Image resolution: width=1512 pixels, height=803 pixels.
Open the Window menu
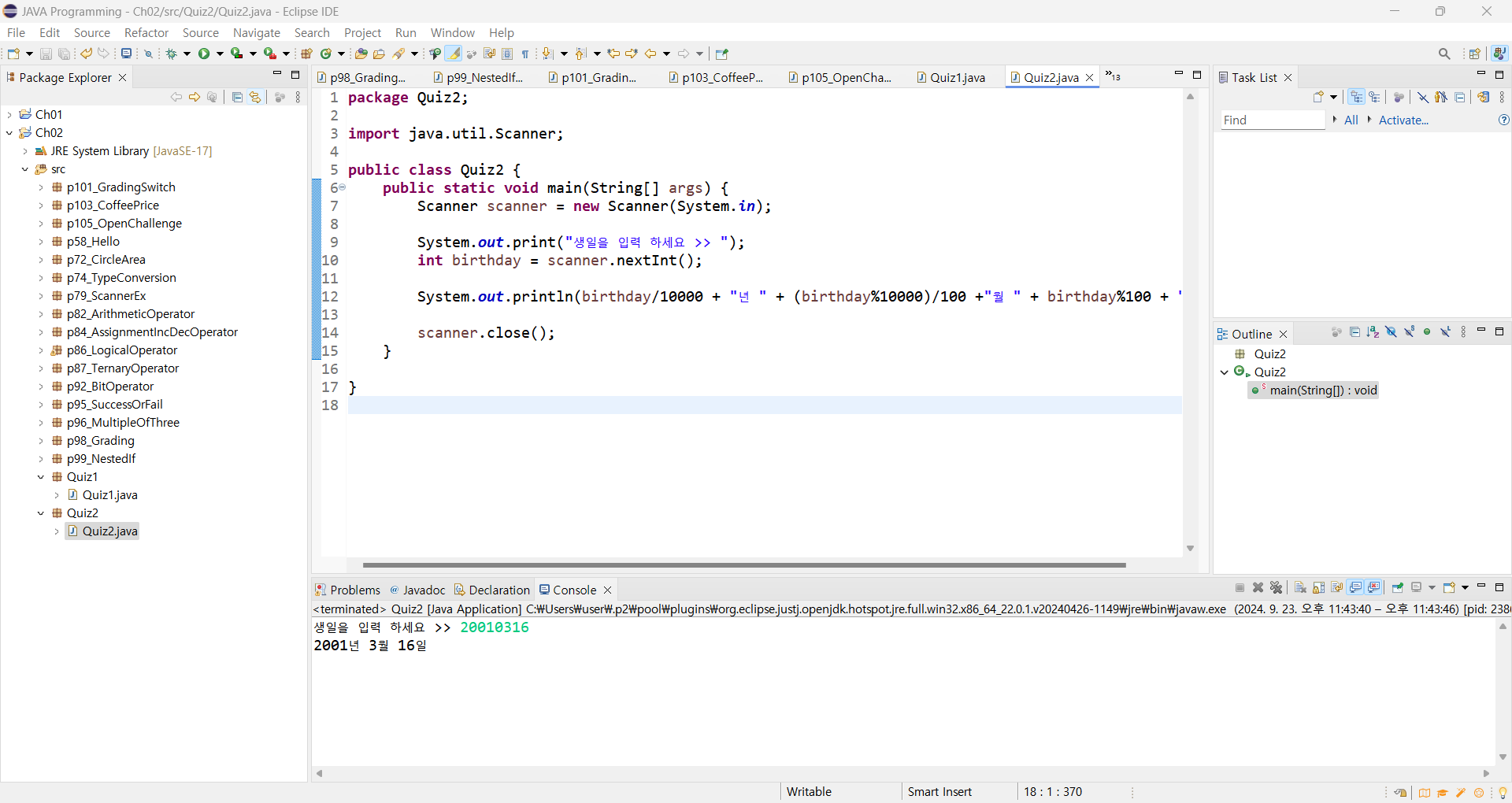(453, 32)
